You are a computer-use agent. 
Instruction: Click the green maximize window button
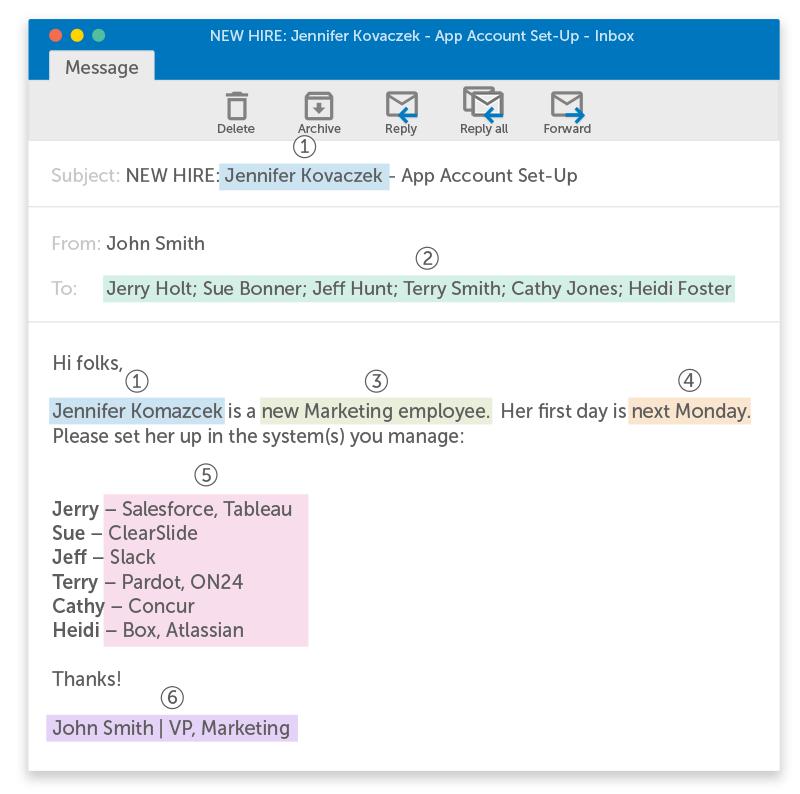(x=99, y=35)
